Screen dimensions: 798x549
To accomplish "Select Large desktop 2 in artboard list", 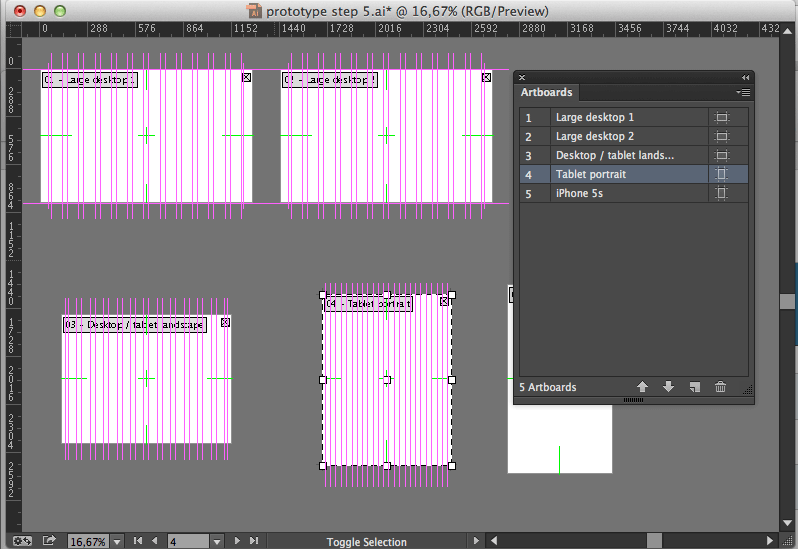I will [x=595, y=137].
